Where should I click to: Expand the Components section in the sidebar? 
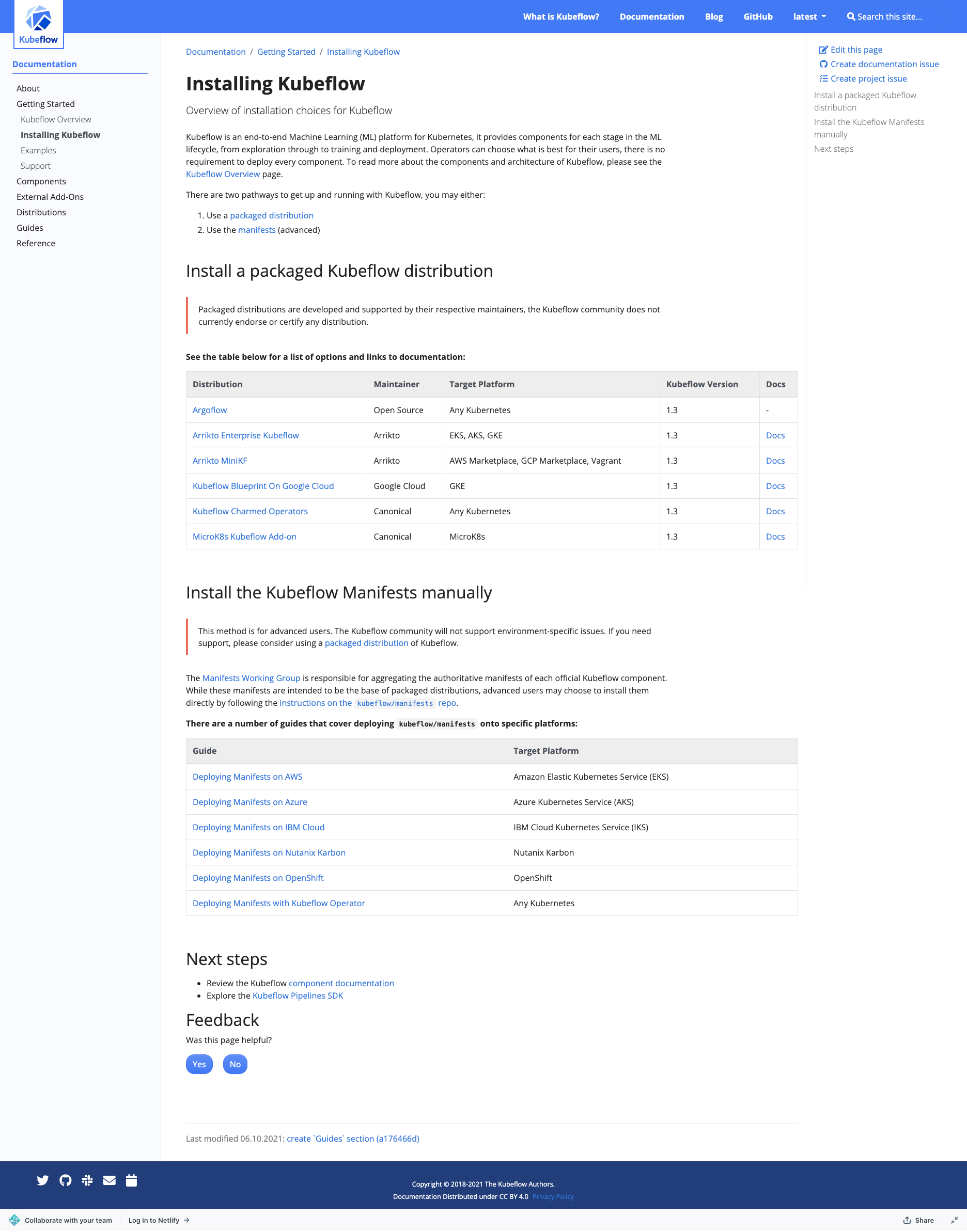tap(41, 181)
